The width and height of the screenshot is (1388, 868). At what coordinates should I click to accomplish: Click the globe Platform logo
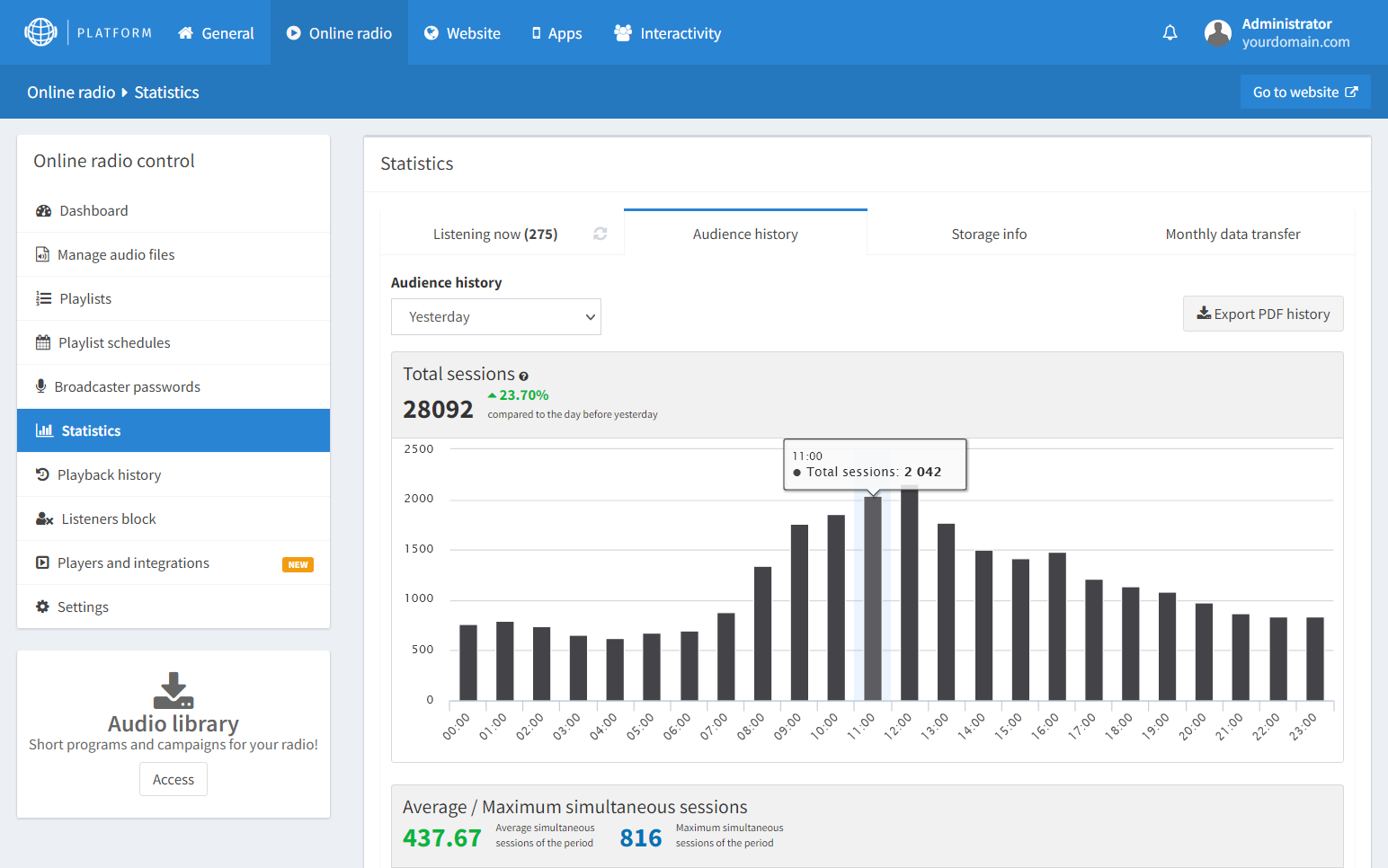pyautogui.click(x=40, y=32)
